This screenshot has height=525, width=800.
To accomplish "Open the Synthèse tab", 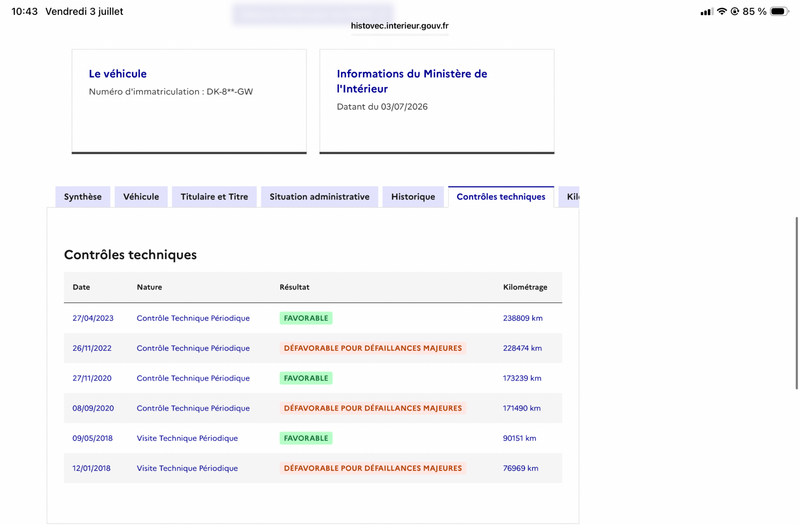I will click(x=83, y=197).
